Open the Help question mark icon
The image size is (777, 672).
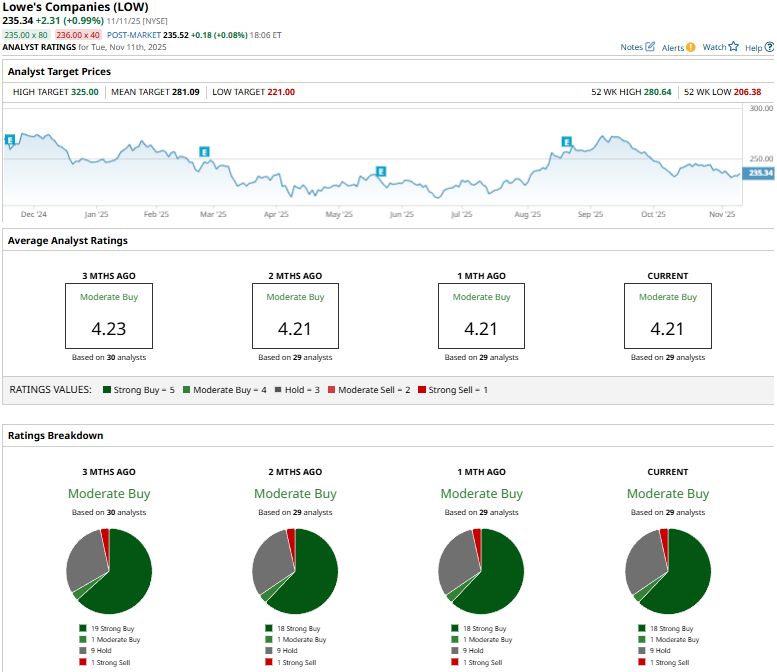point(768,47)
